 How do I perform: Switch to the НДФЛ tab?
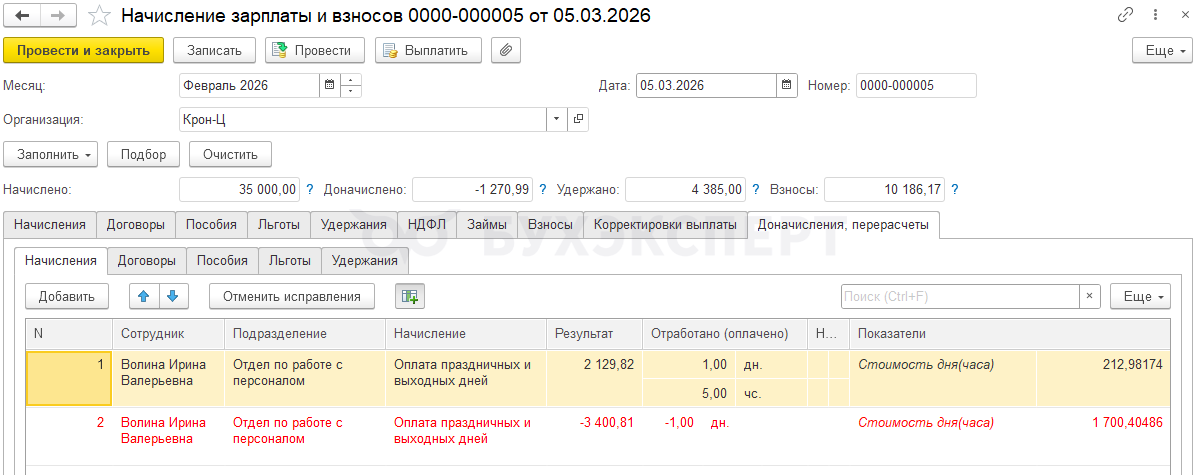[427, 225]
